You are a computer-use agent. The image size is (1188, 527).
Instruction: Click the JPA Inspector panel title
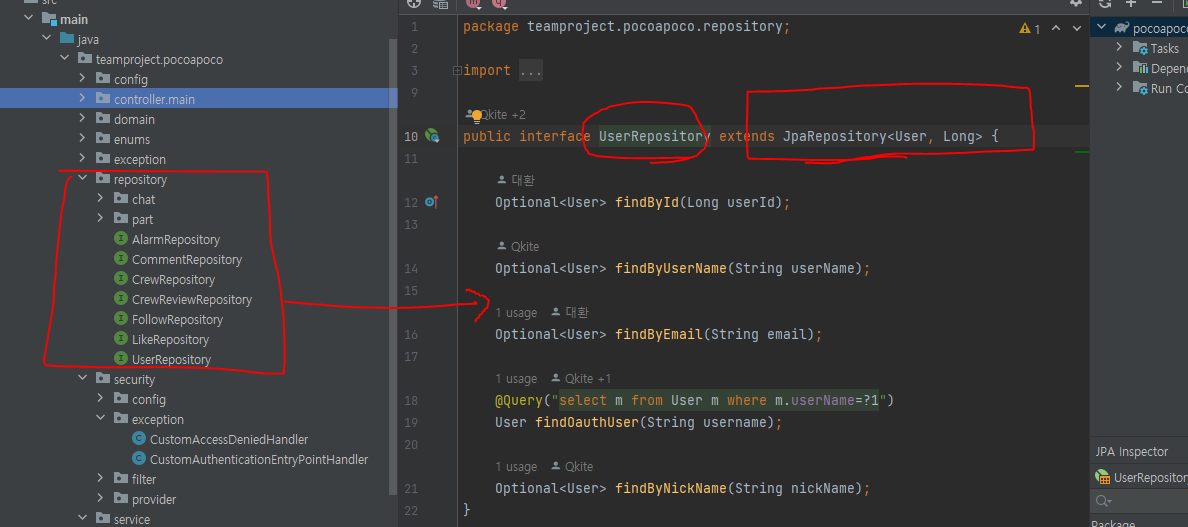[1131, 452]
